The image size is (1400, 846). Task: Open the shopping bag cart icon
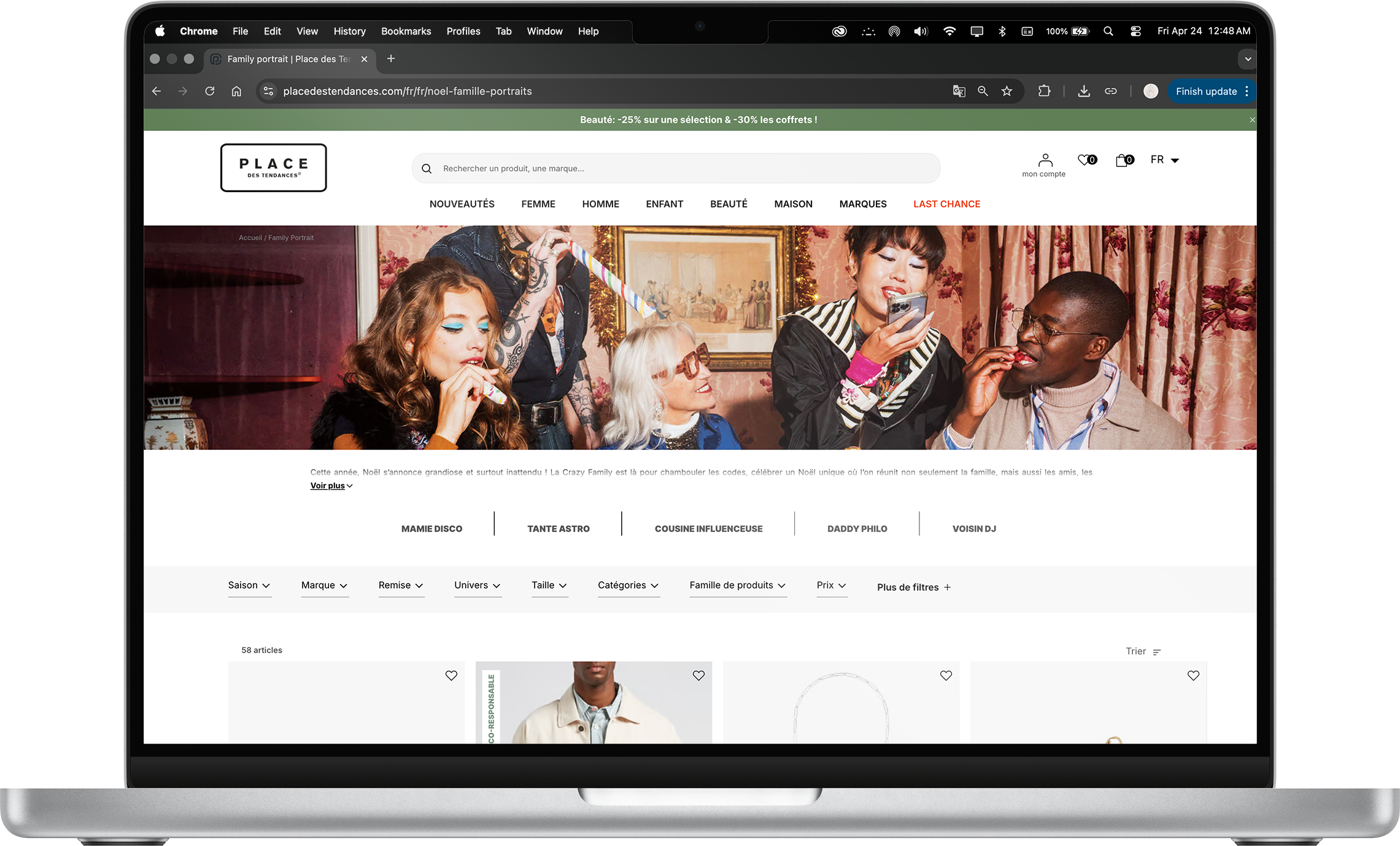click(x=1123, y=160)
